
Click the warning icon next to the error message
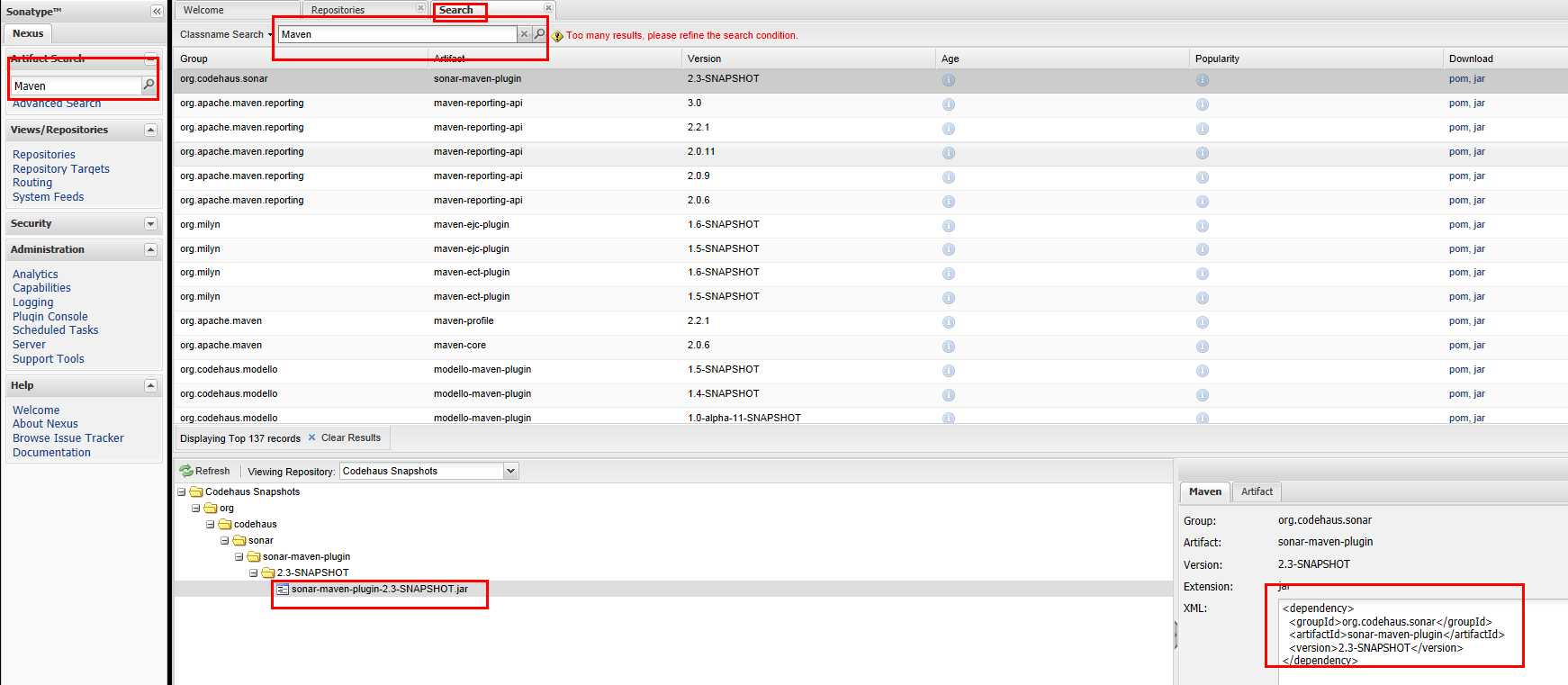pos(558,36)
